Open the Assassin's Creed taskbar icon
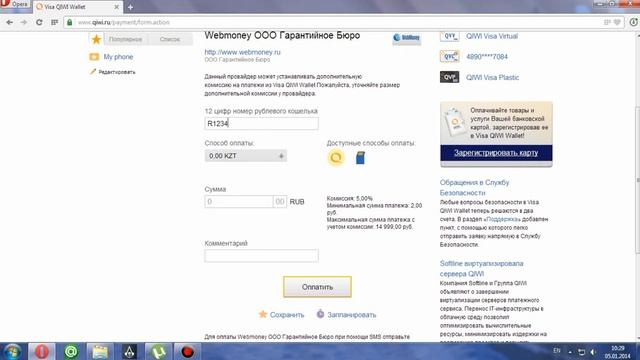 coord(129,352)
